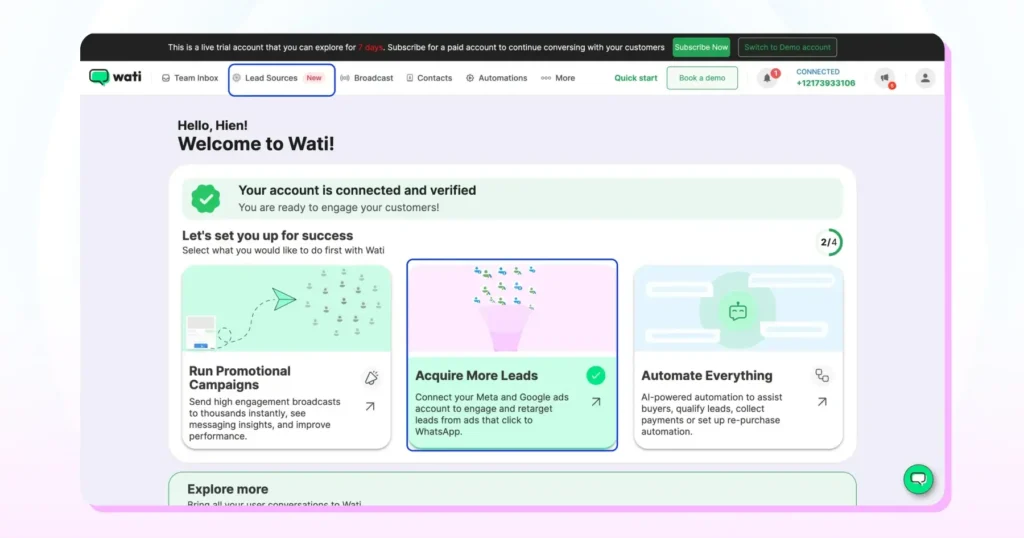Click the Quick start link

(x=635, y=78)
